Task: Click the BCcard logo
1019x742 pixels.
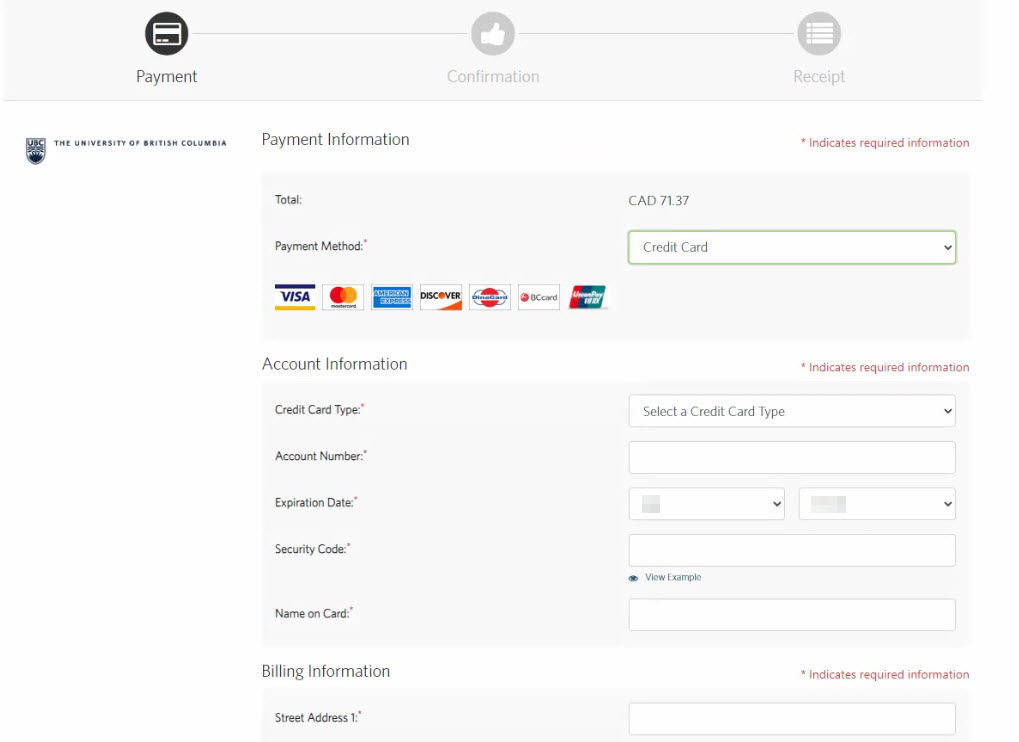Action: pos(539,297)
